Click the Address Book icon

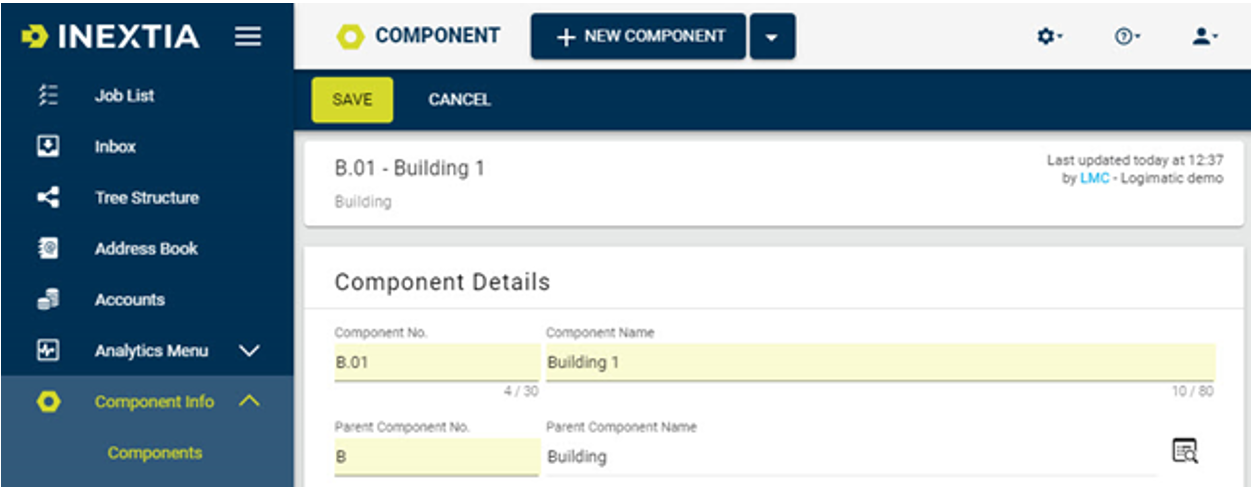point(47,249)
